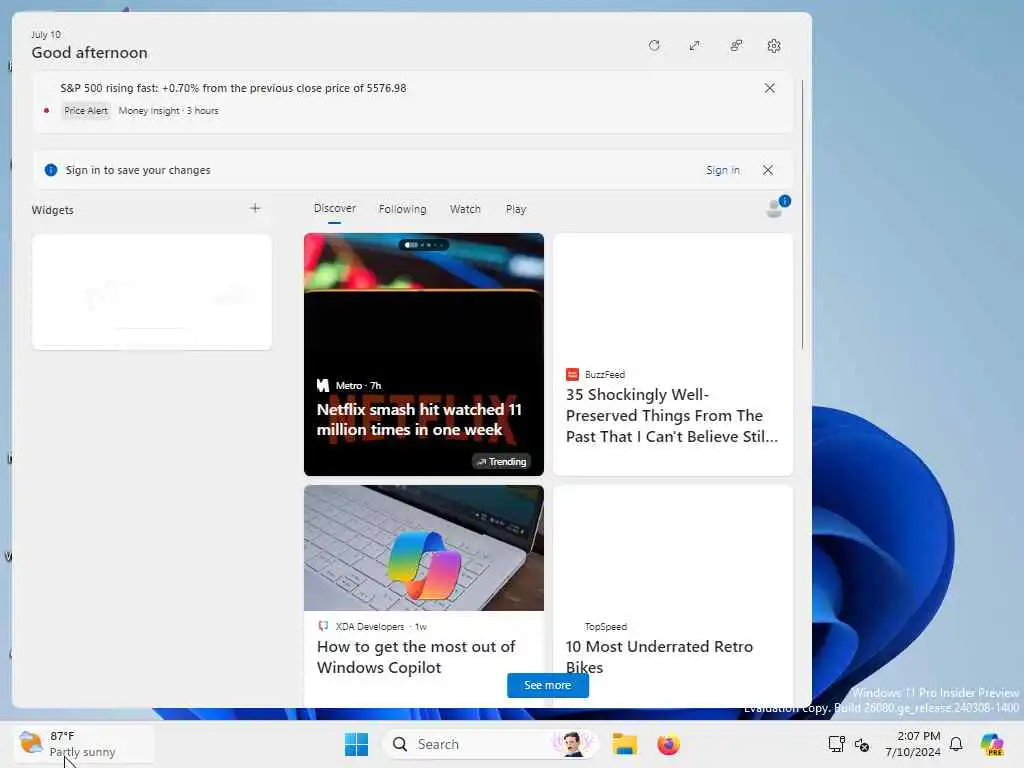Switch to Discover tab
The width and height of the screenshot is (1024, 768).
[x=334, y=208]
